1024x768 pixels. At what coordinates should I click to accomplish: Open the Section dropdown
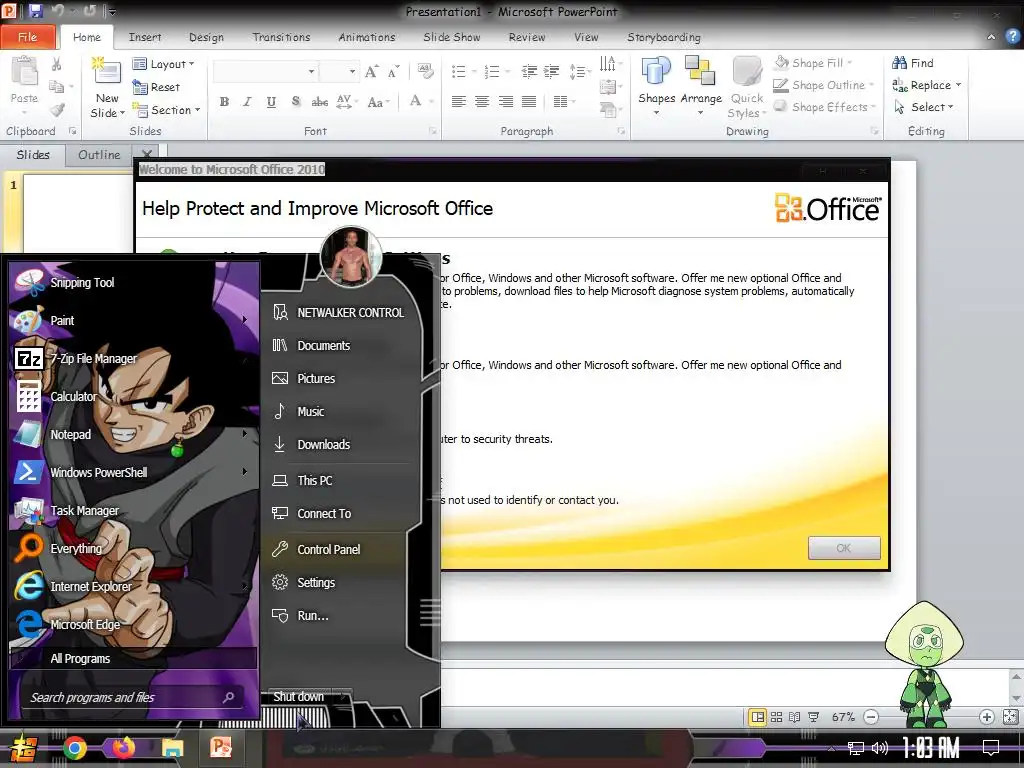click(x=166, y=110)
